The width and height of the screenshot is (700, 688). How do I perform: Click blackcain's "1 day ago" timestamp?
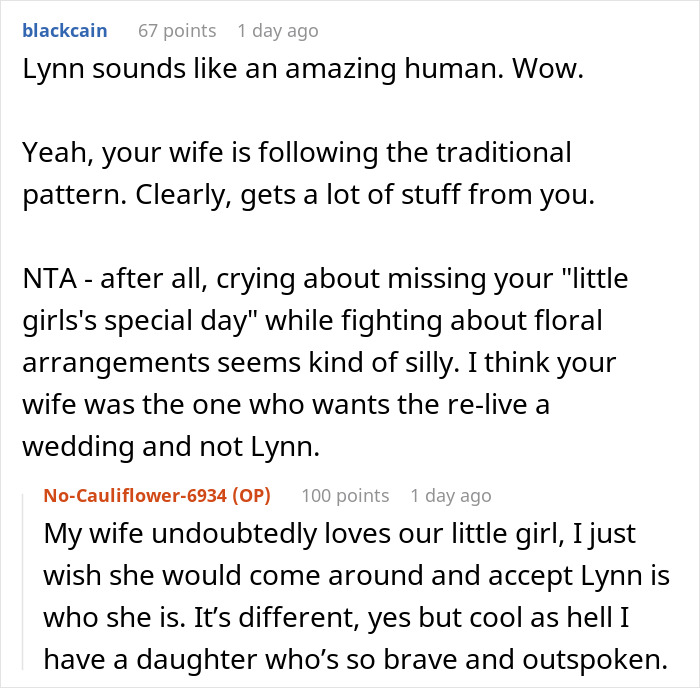(277, 31)
